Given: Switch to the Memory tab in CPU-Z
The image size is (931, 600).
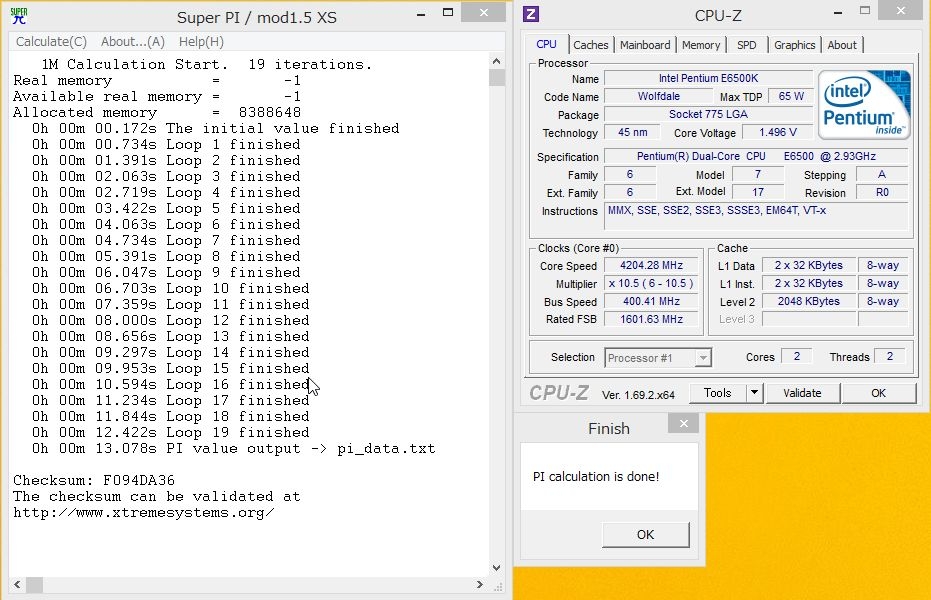Looking at the screenshot, I should (x=701, y=45).
